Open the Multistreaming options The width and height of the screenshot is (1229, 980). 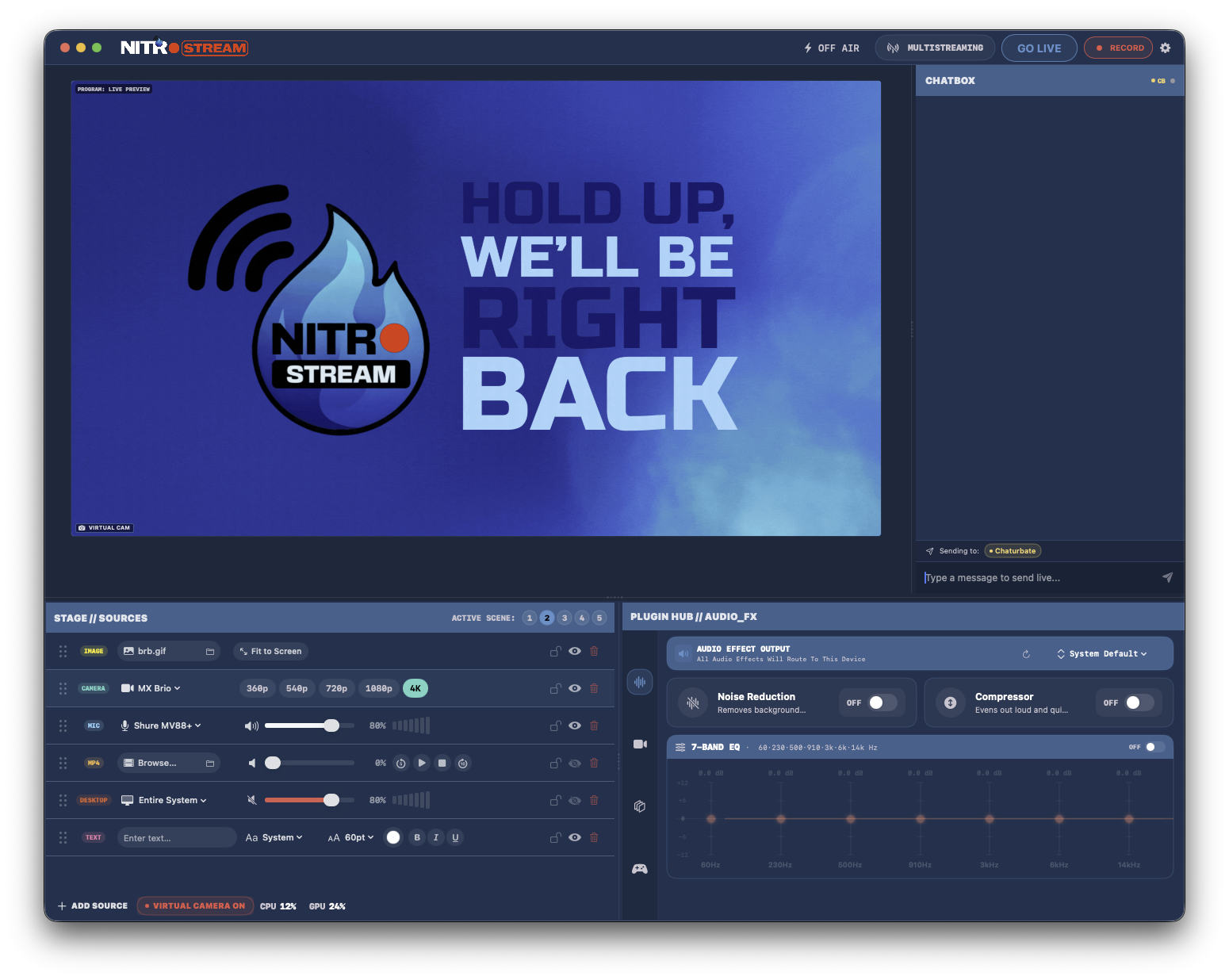click(935, 48)
